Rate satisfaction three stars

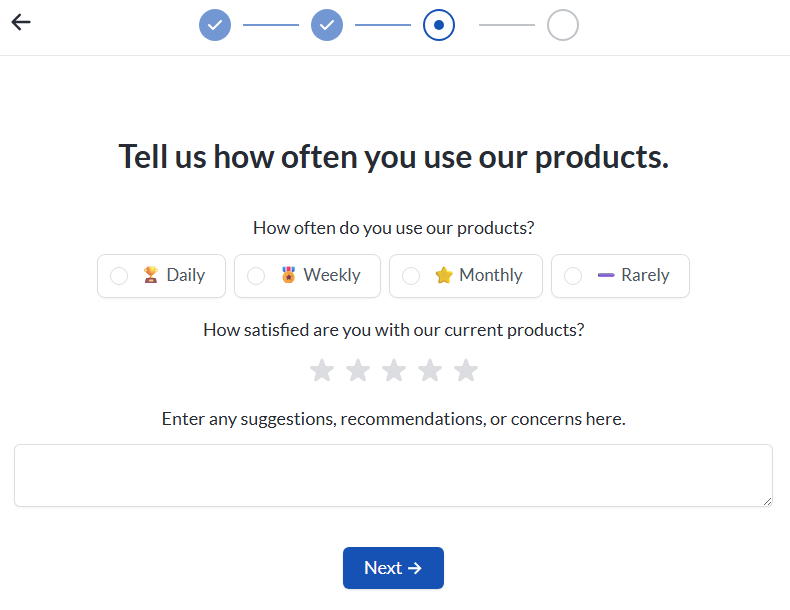click(x=394, y=371)
